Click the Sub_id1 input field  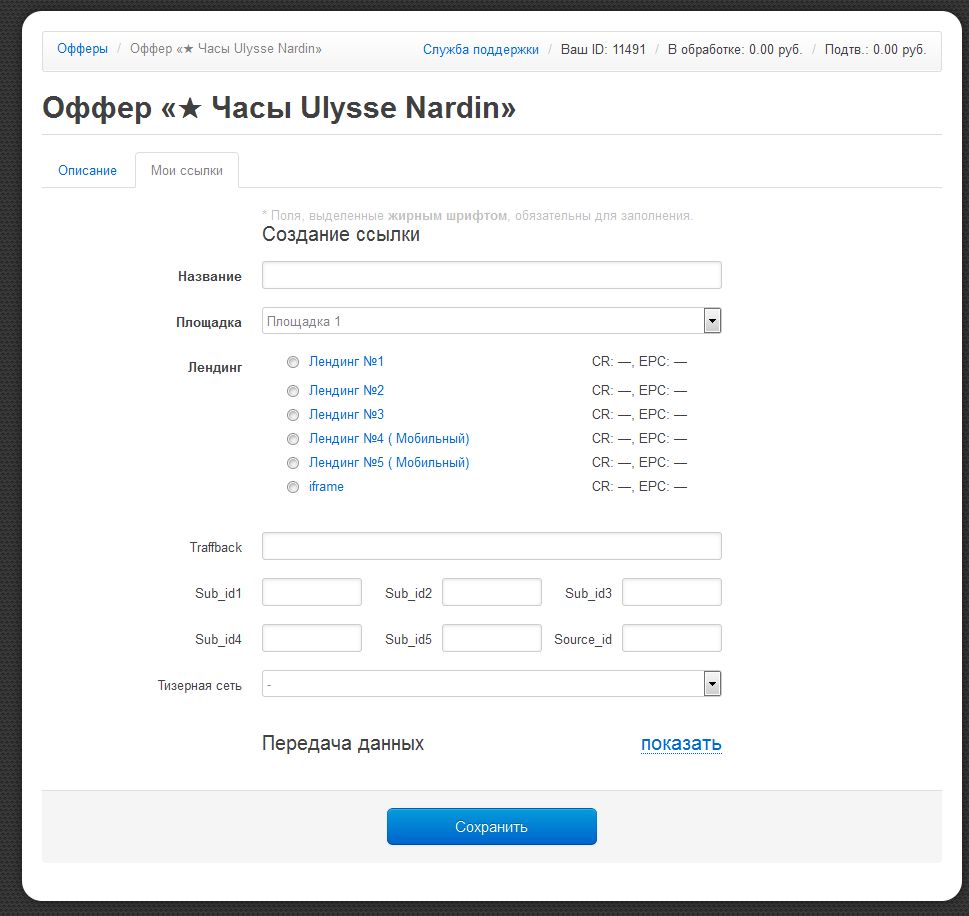coord(311,592)
